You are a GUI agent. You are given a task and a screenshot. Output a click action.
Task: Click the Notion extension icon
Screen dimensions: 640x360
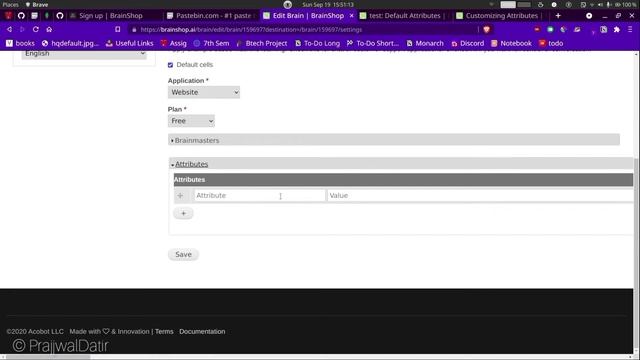[603, 29]
